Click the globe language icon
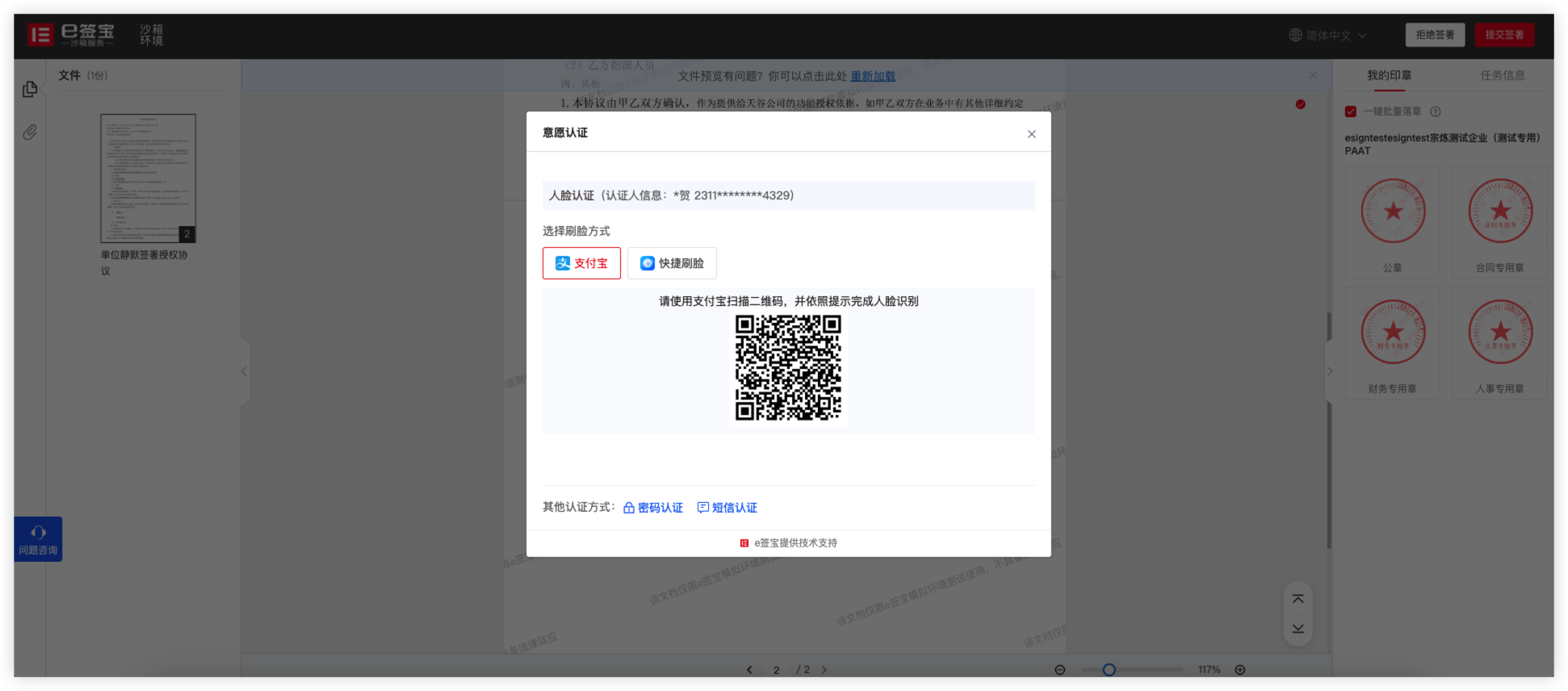 (x=1295, y=36)
